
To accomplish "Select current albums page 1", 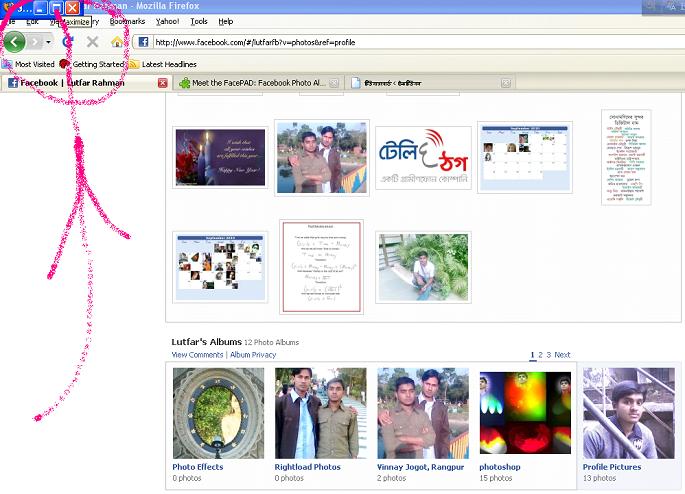I will [532, 355].
